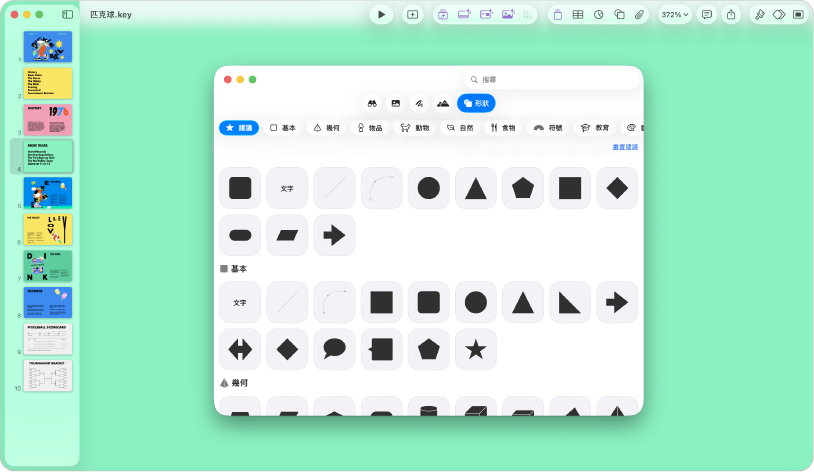
Task: Insert rounded square shape in suggestions
Action: click(x=240, y=188)
